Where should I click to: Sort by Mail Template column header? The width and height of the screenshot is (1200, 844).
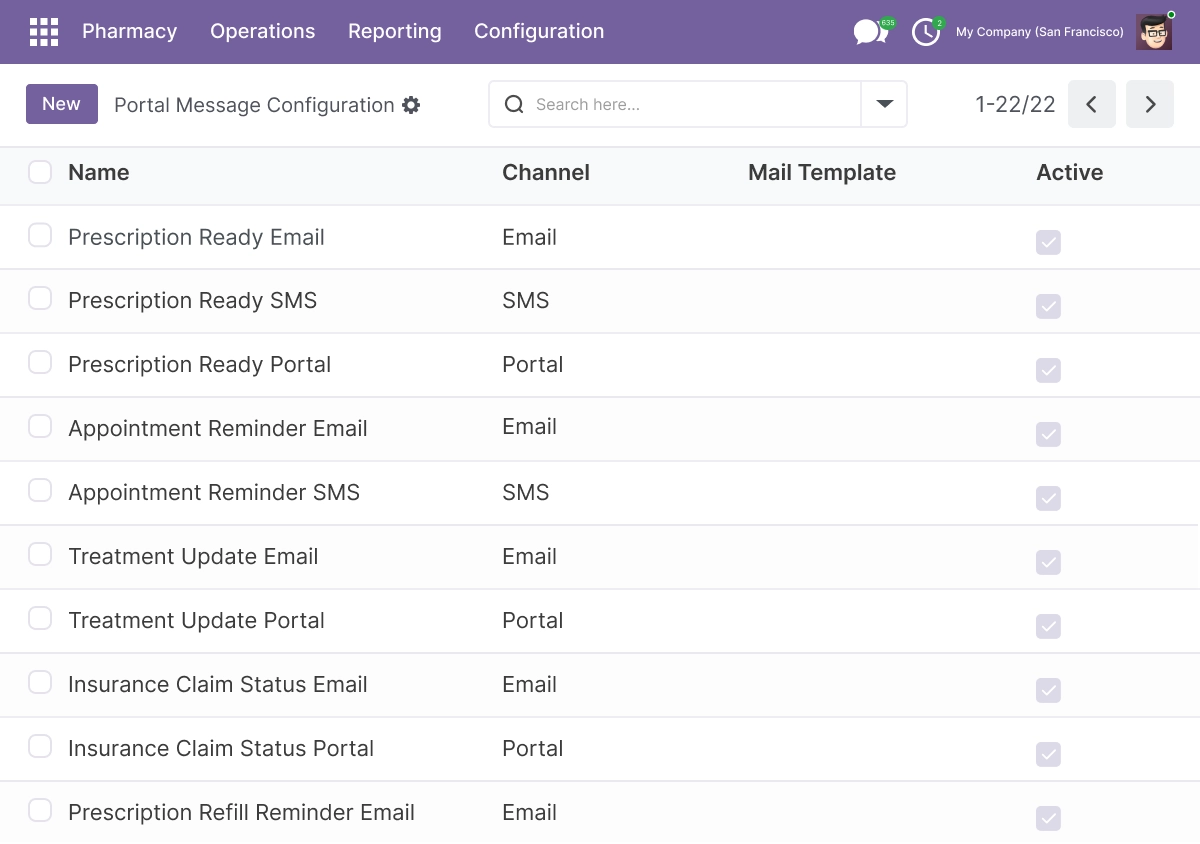pos(822,172)
